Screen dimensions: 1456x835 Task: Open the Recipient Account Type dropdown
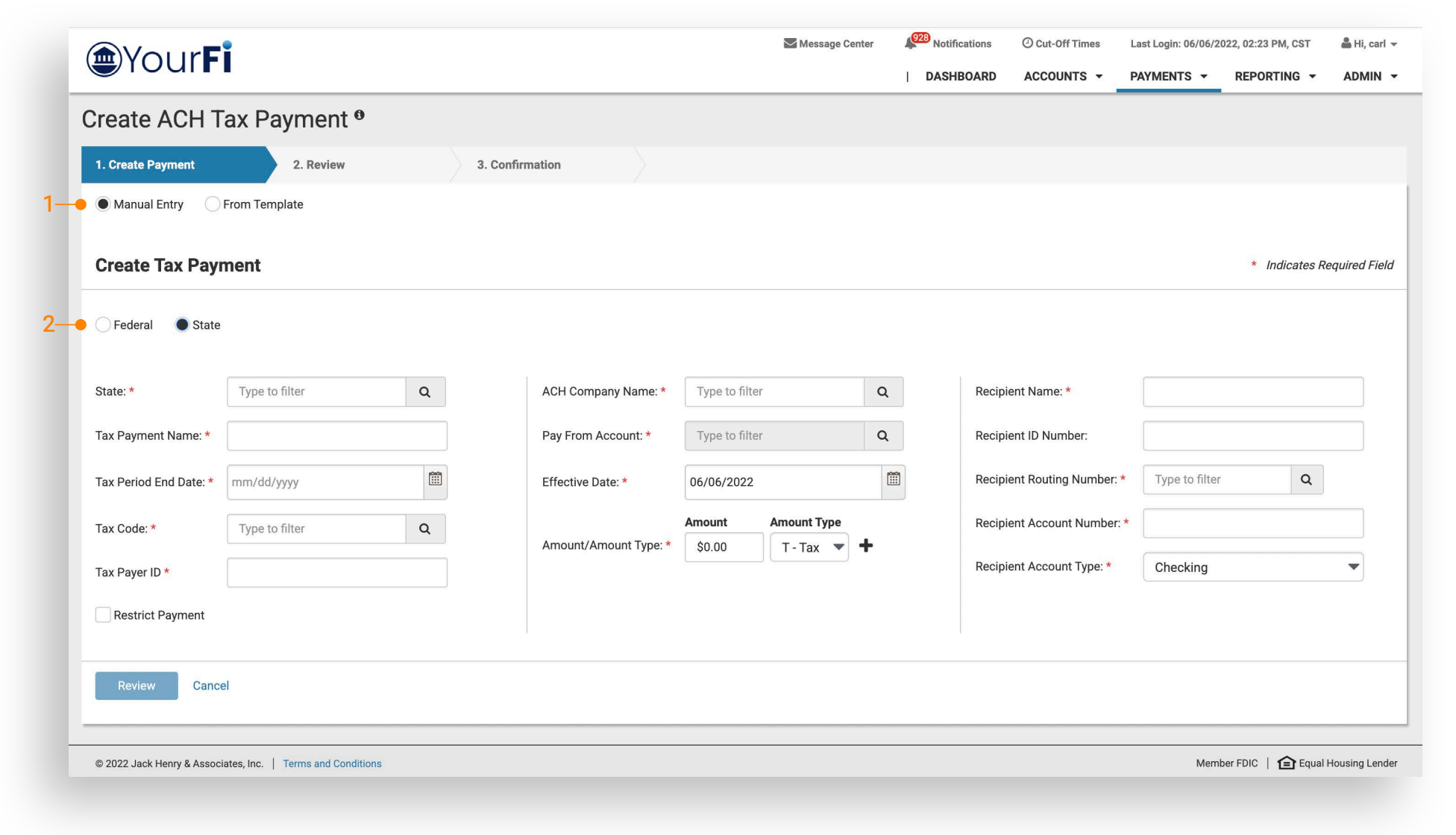[1252, 567]
